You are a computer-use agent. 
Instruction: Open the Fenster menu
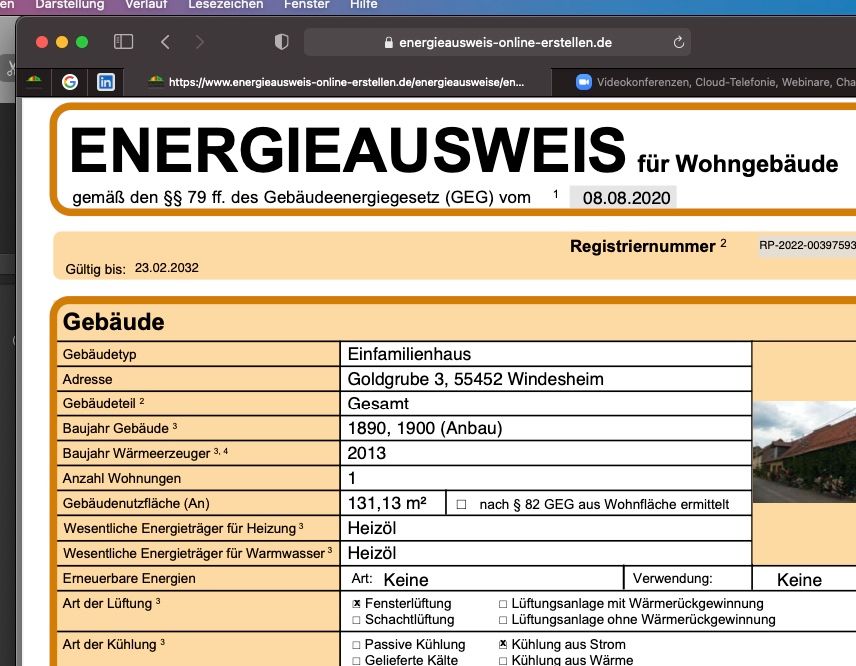click(306, 5)
